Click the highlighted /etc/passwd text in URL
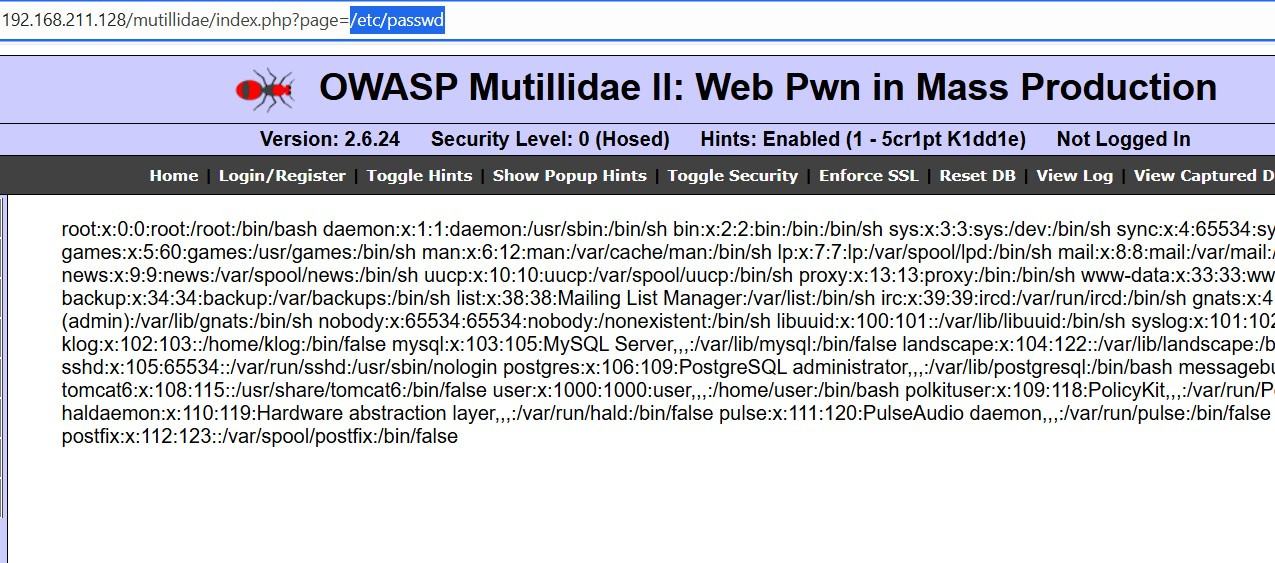 (397, 22)
